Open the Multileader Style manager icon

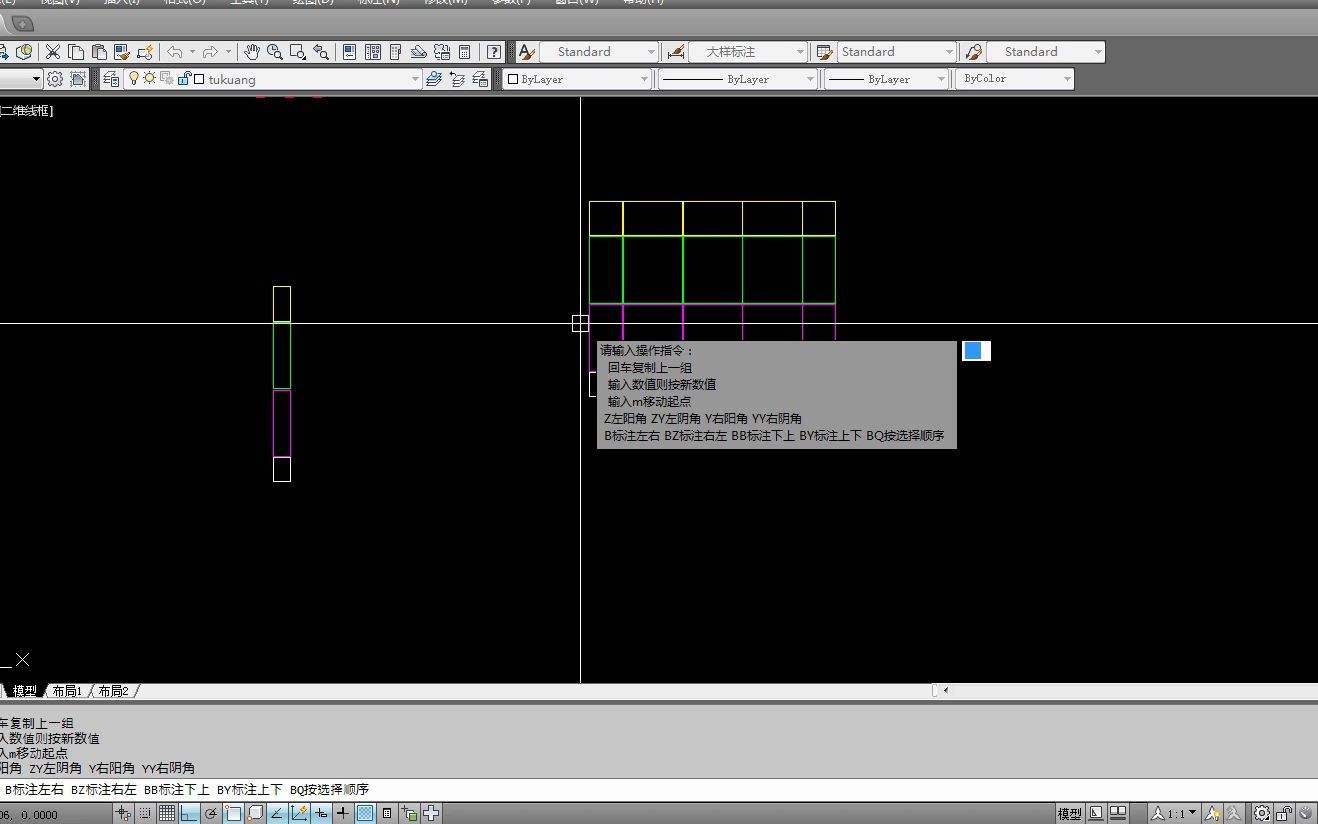pyautogui.click(x=974, y=52)
